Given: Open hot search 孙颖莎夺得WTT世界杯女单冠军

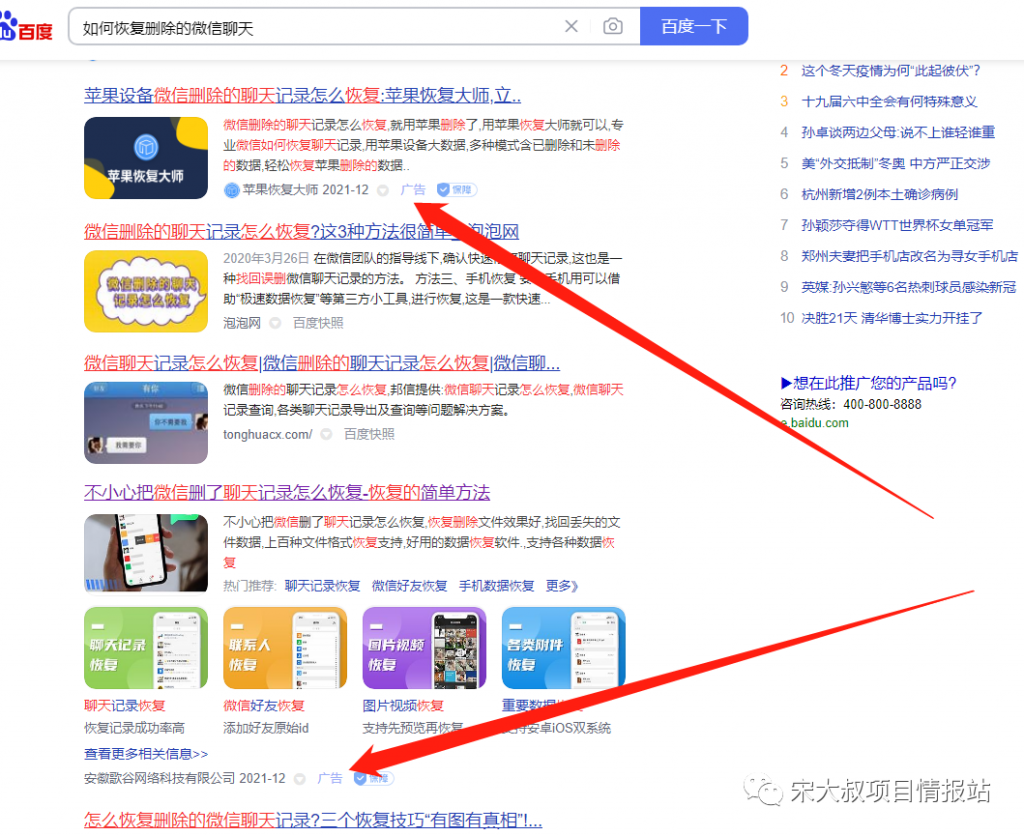Looking at the screenshot, I should click(897, 225).
